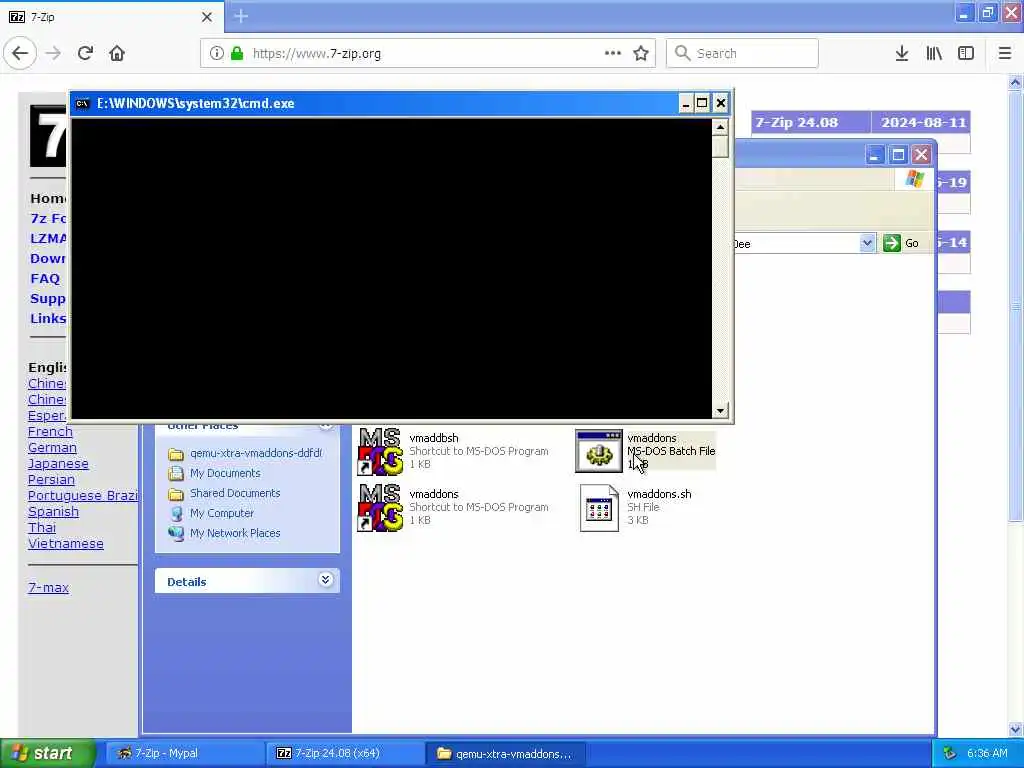
Task: Select the vmaddons shortcut MS-DOS icon
Action: coord(380,507)
